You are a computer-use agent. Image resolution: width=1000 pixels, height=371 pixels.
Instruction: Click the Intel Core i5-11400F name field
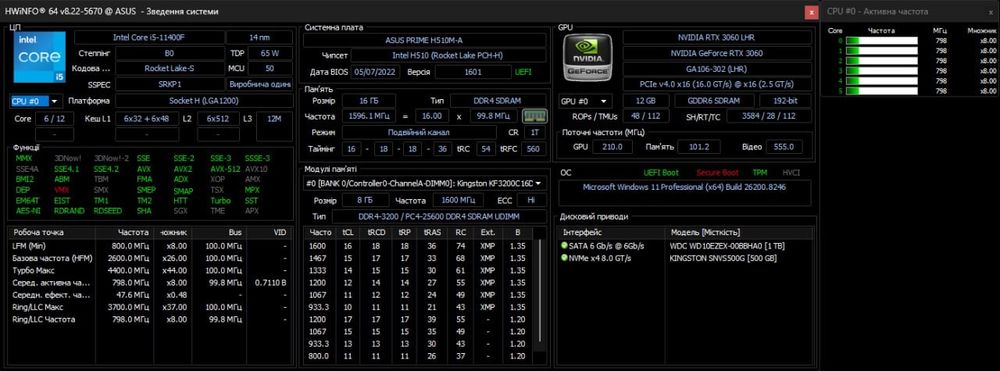(x=149, y=38)
